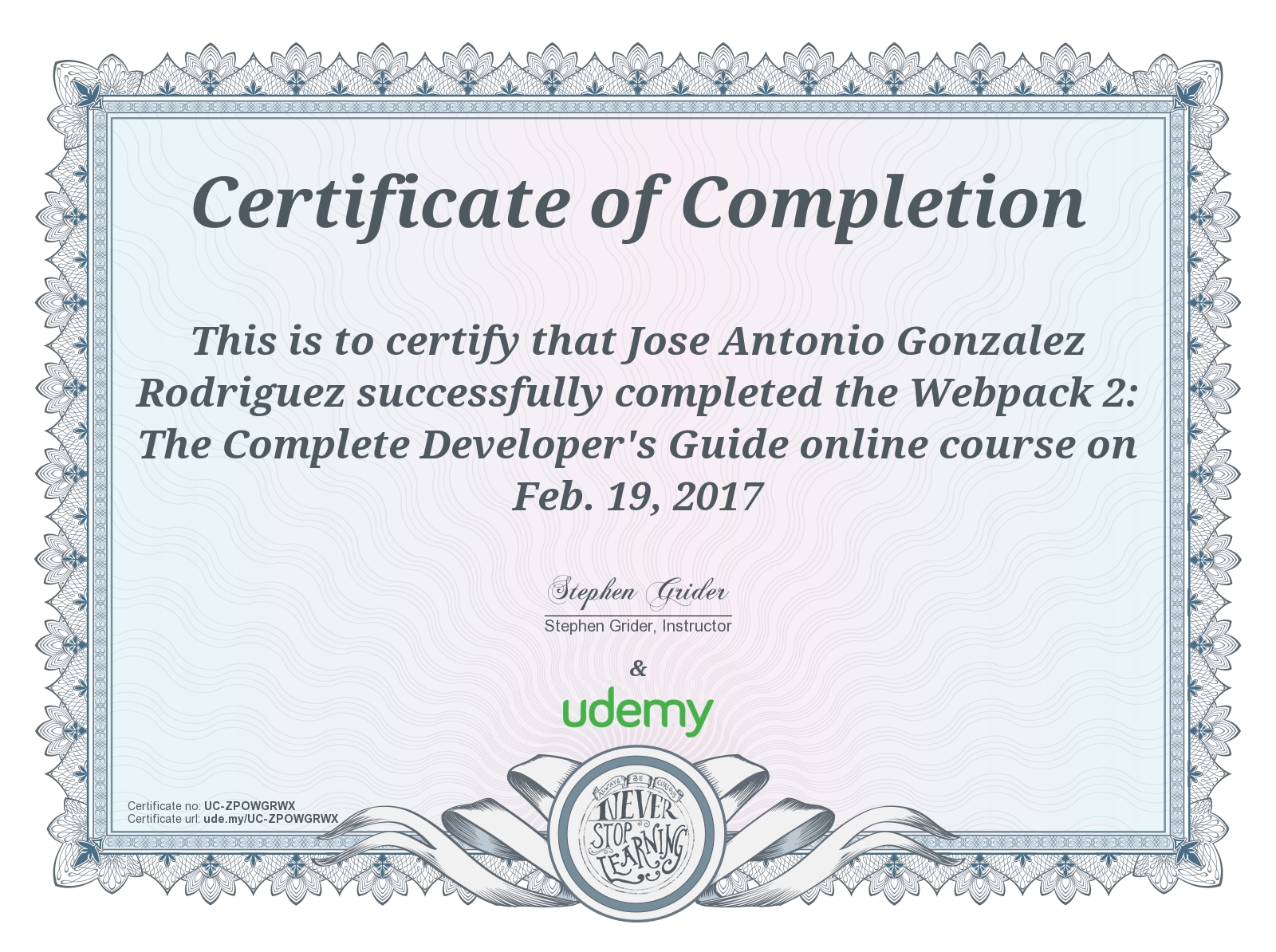Click the Never Stop Learning seal
This screenshot has height=952, width=1276.
(638, 832)
